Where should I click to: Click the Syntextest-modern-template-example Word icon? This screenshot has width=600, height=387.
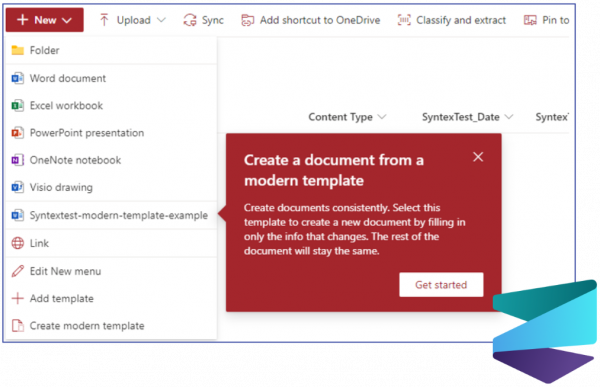18,215
